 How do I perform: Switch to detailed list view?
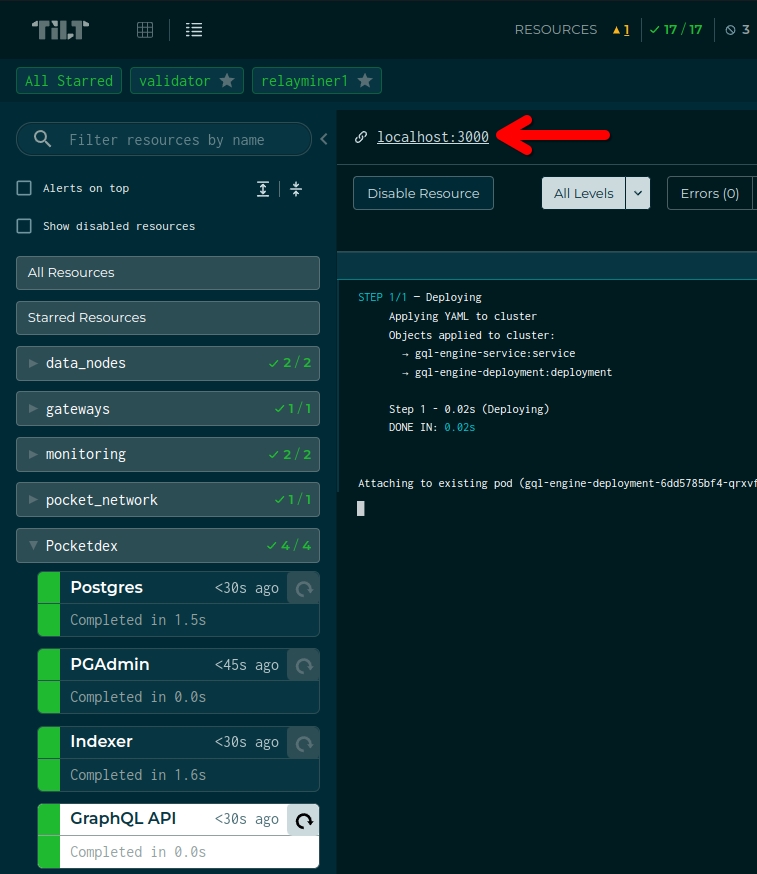click(x=194, y=30)
